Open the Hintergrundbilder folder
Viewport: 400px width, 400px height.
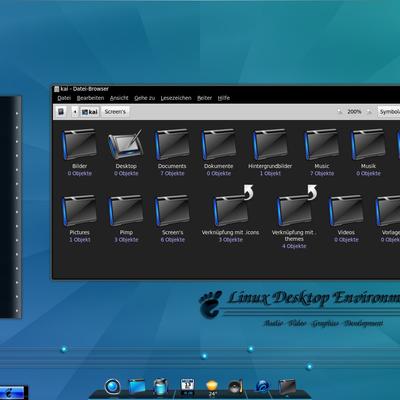click(270, 145)
